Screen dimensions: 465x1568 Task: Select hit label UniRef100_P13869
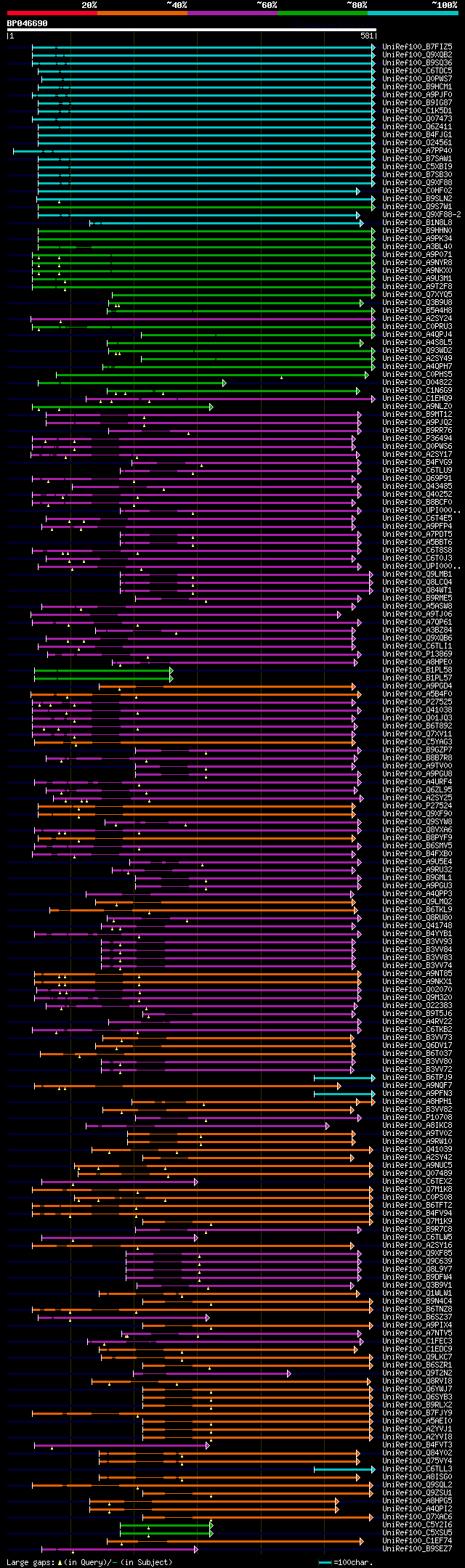coord(417,654)
